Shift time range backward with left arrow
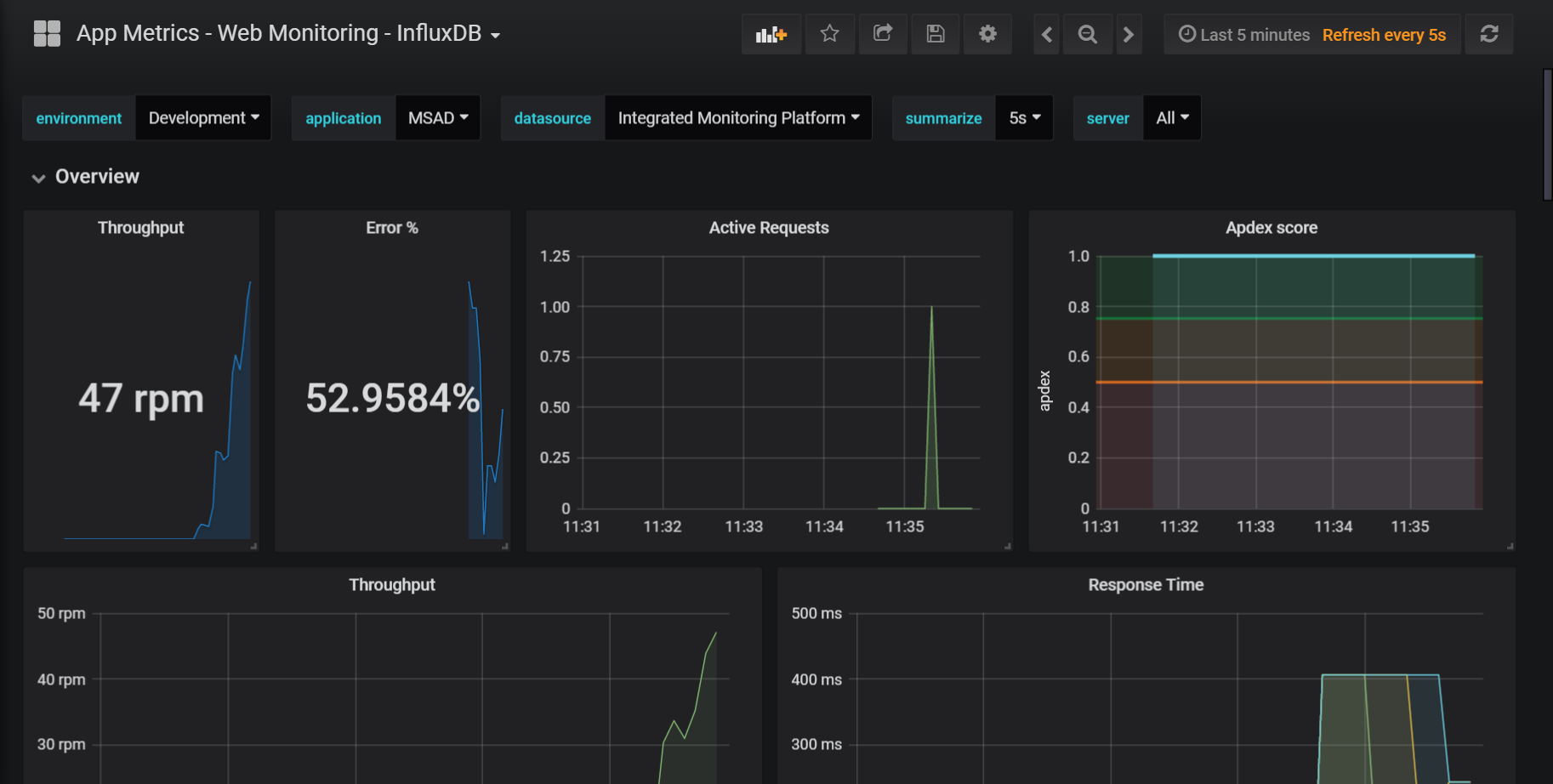The height and width of the screenshot is (784, 1553). point(1047,34)
